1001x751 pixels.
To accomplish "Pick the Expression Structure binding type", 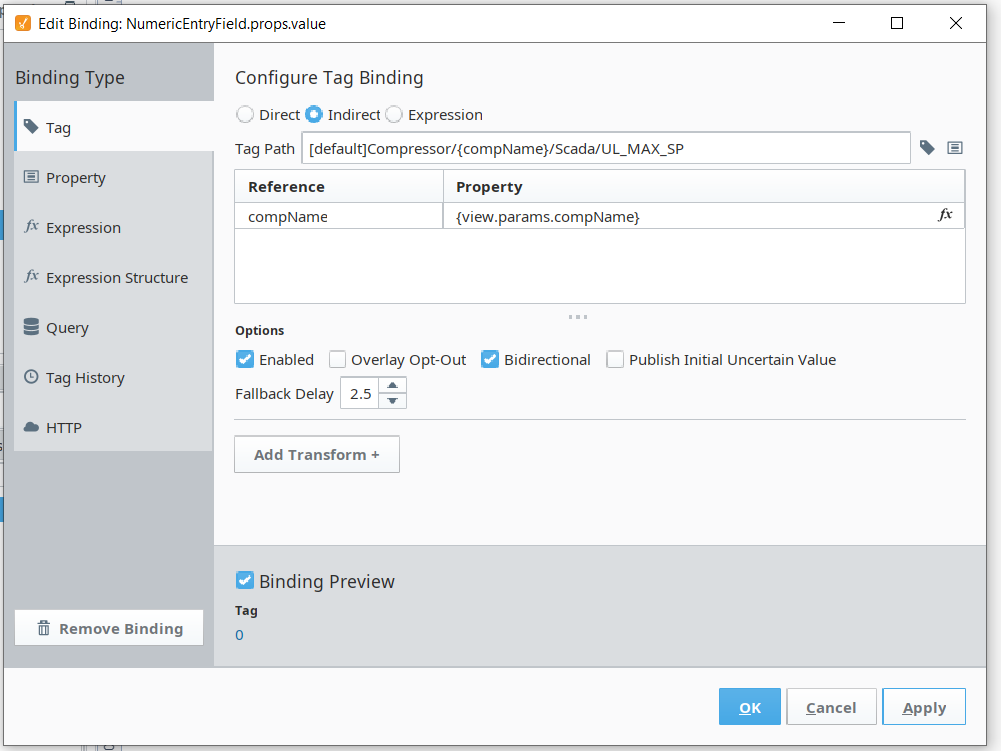I will 114,278.
